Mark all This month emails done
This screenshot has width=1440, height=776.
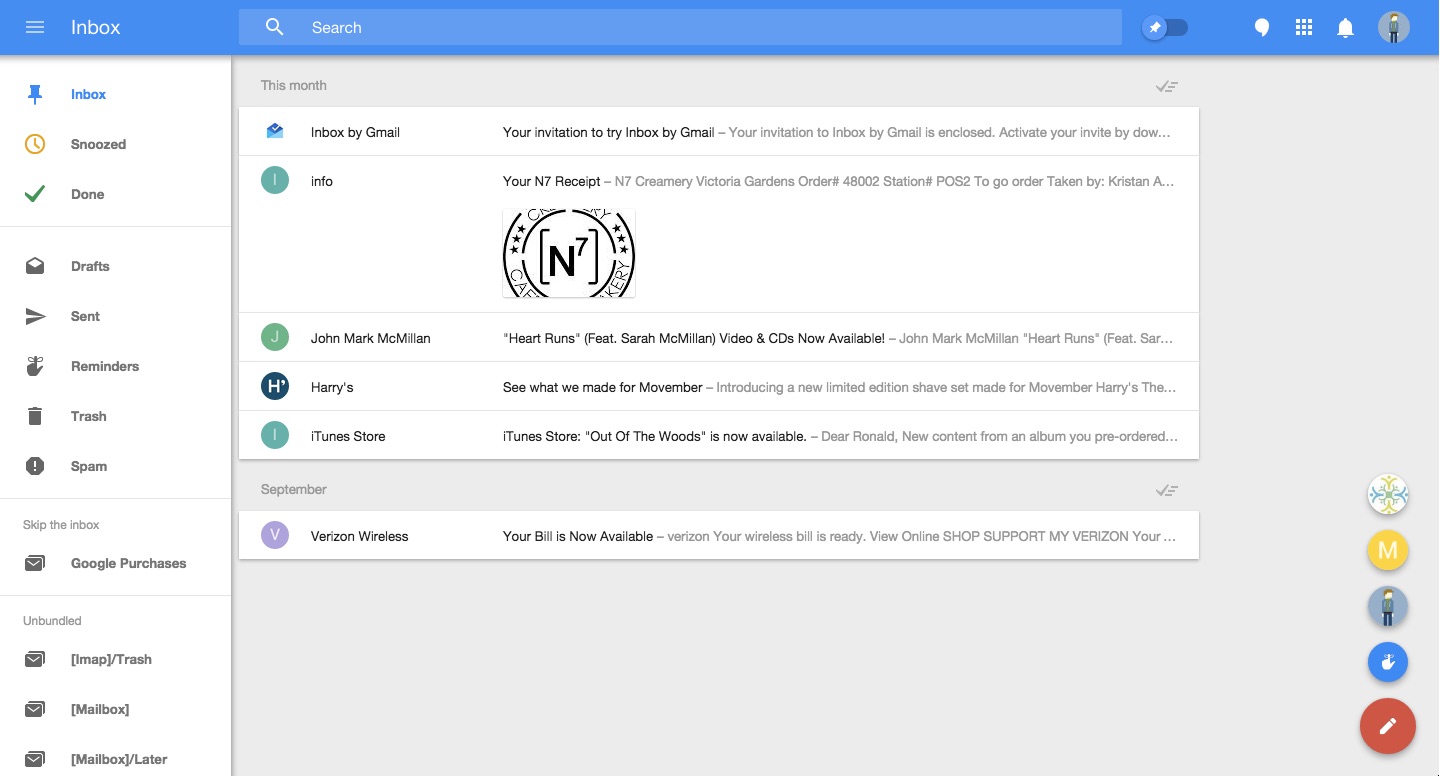coord(1166,86)
